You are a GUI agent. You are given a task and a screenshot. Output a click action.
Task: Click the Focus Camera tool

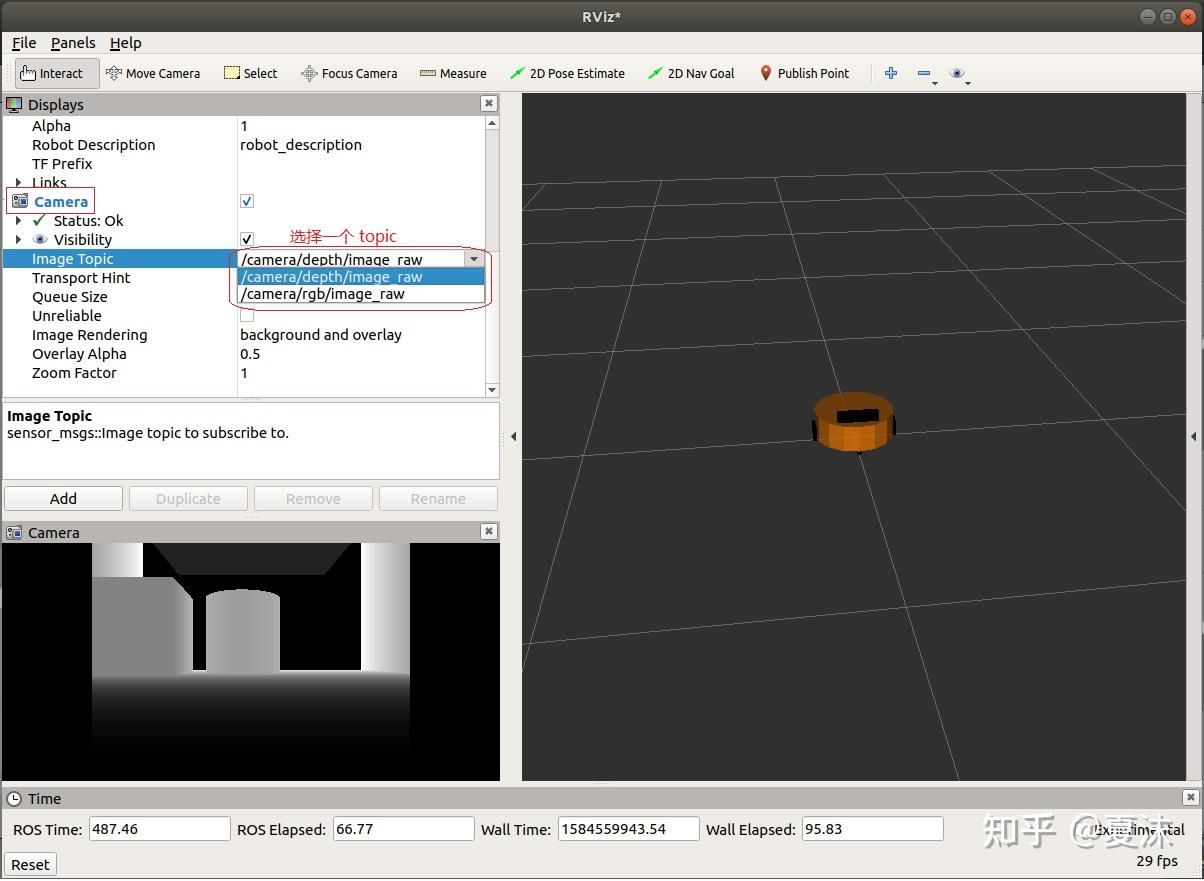(349, 73)
